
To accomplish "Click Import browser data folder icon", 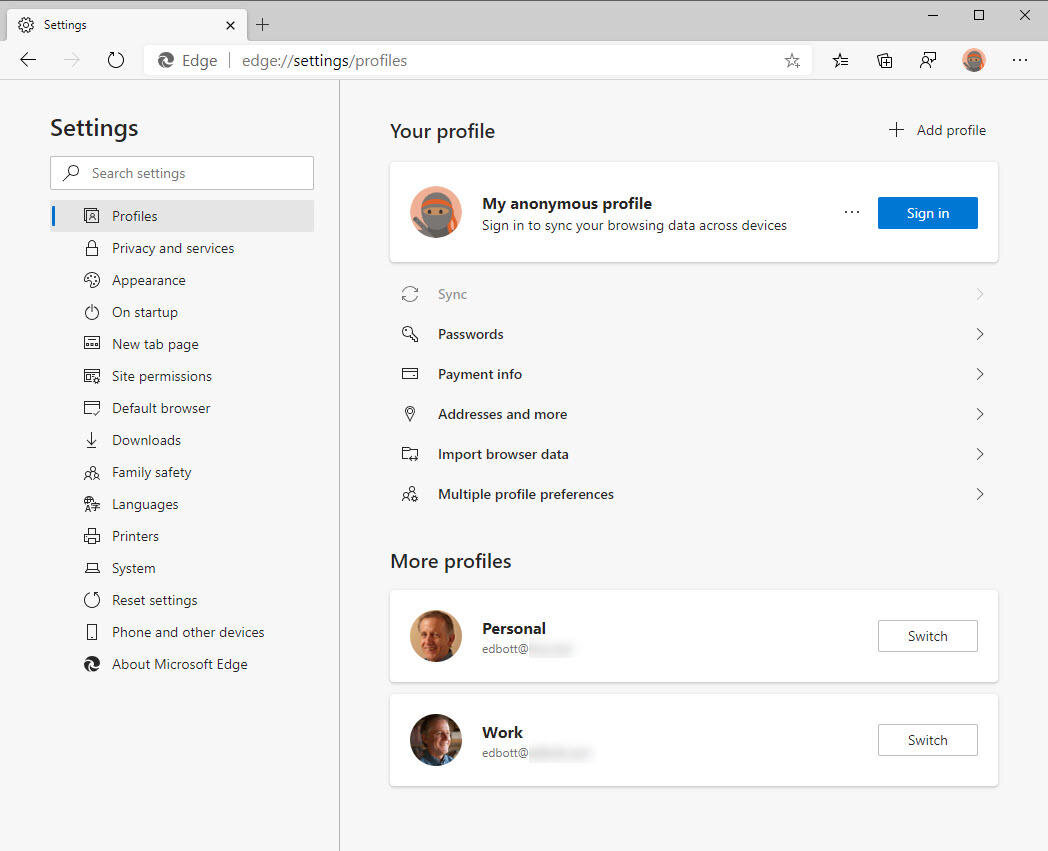I will [410, 454].
